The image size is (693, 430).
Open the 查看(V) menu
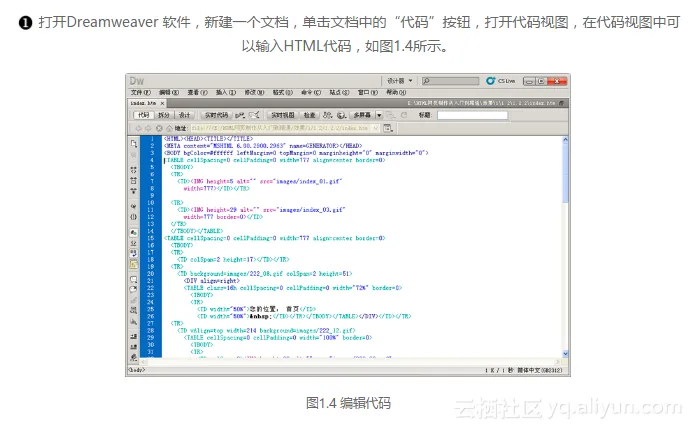197,93
